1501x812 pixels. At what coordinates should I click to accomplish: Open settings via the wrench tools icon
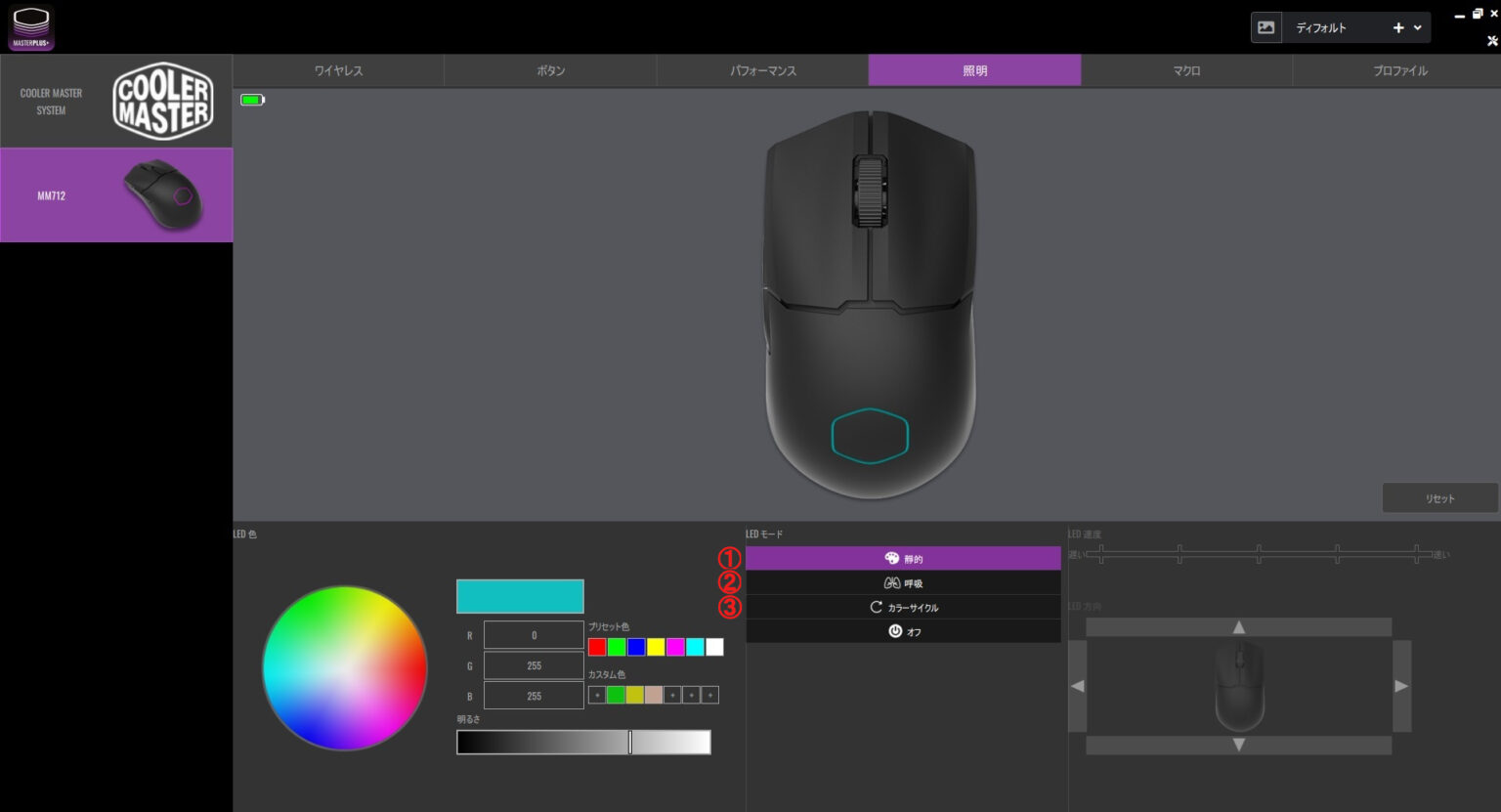click(1492, 41)
